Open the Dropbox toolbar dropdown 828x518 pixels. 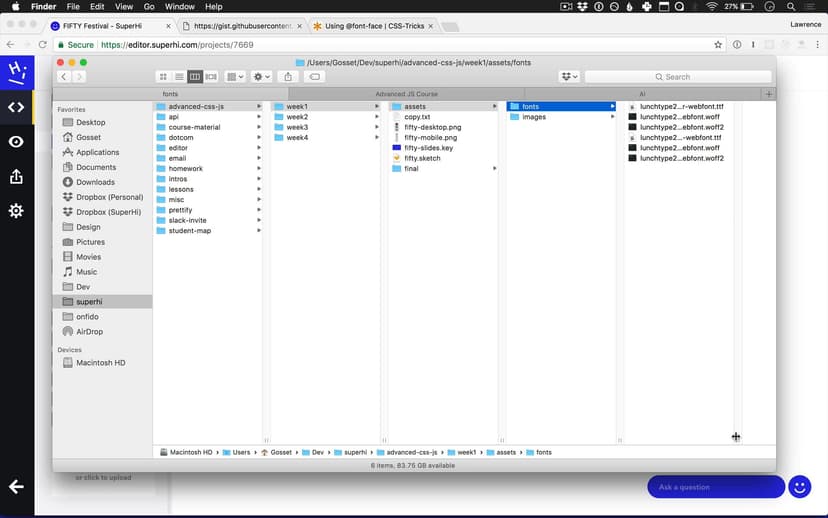(x=570, y=77)
